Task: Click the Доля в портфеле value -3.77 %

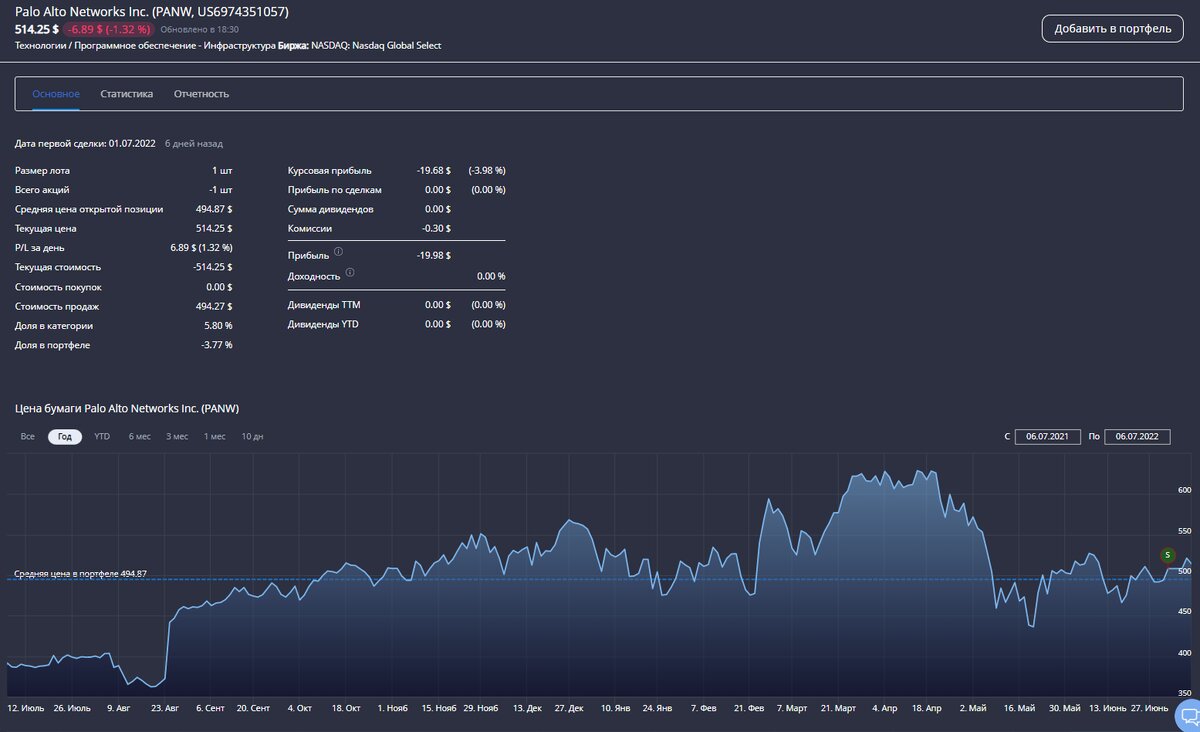Action: pyautogui.click(x=216, y=345)
